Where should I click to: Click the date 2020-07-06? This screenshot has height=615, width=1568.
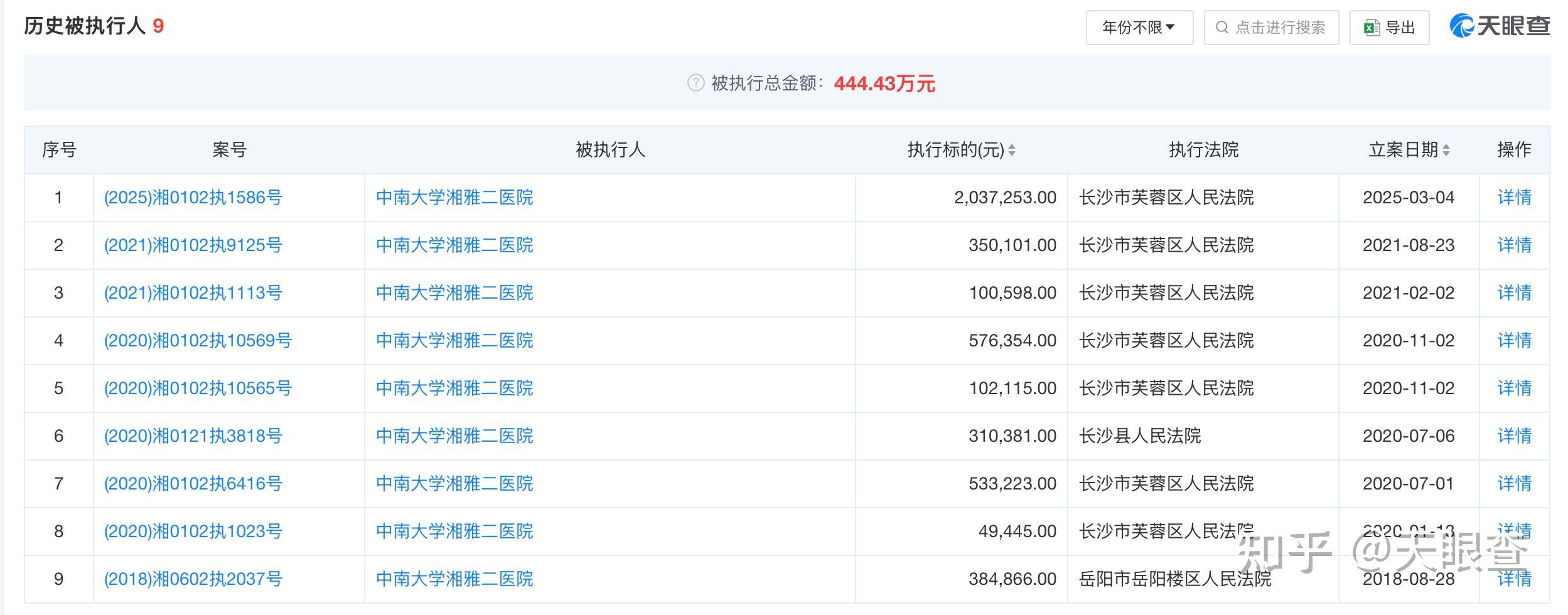(x=1409, y=436)
